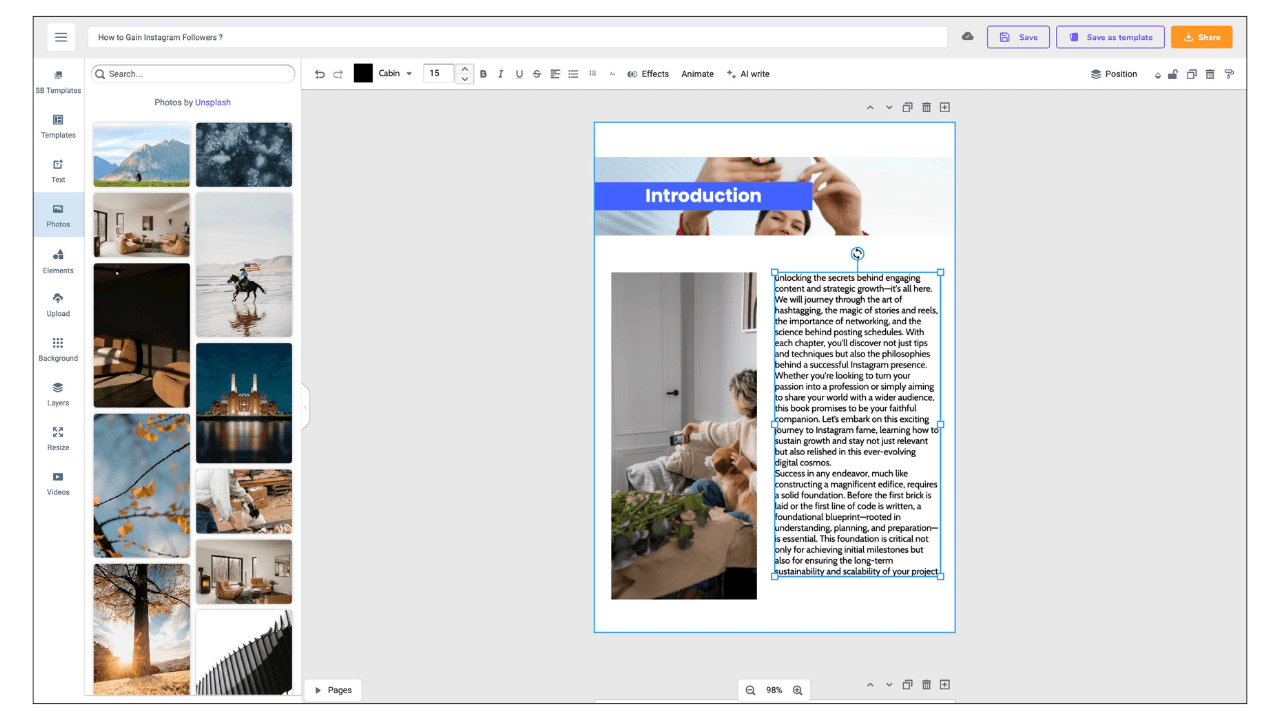Expand the Pages panel
This screenshot has height=720, width=1280.
click(333, 690)
